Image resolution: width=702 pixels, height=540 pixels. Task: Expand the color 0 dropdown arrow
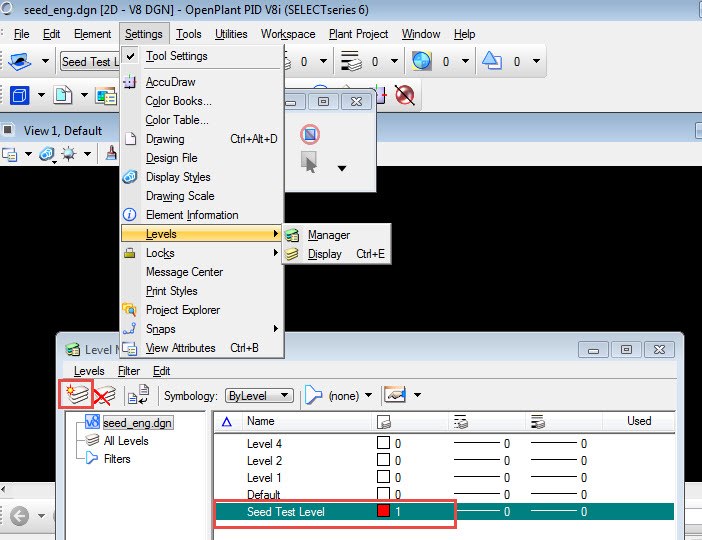coord(465,61)
